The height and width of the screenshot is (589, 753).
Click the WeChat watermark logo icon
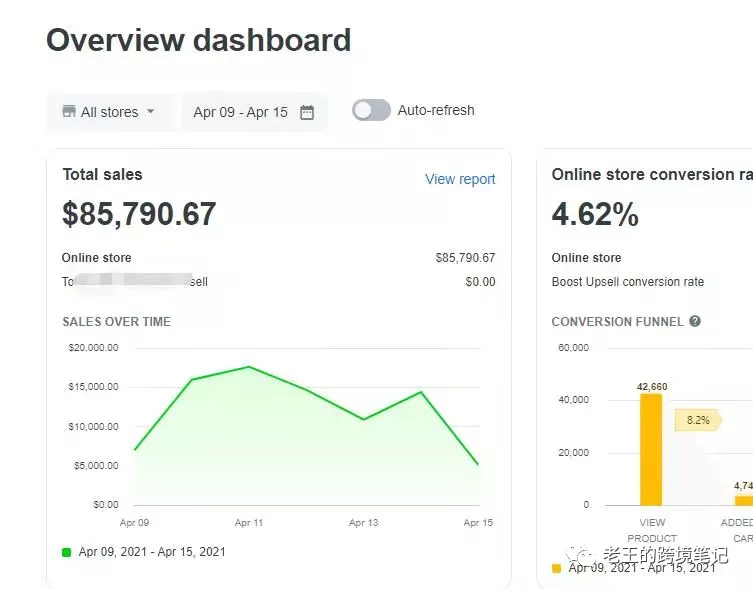578,554
